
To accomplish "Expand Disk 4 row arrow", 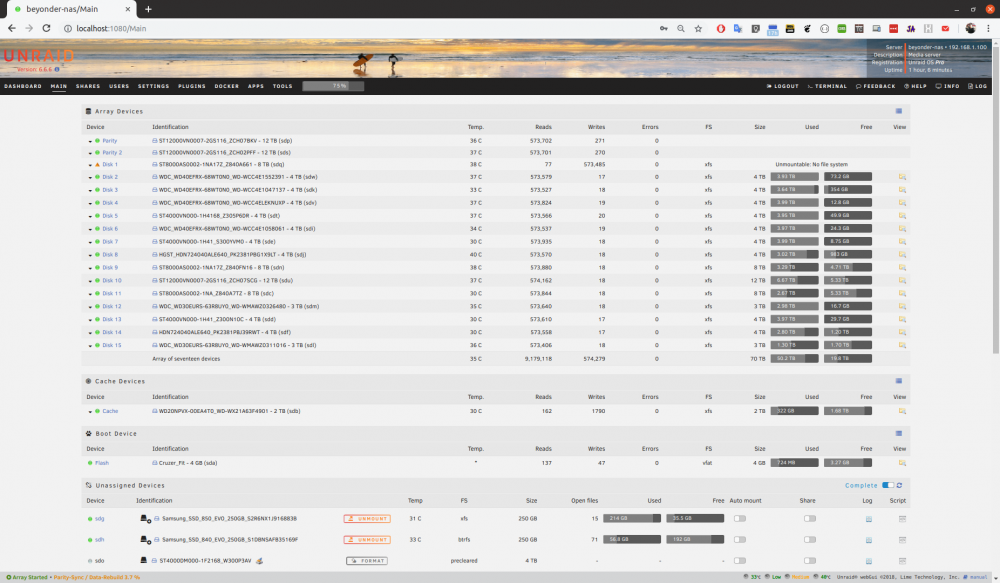I will (90, 203).
